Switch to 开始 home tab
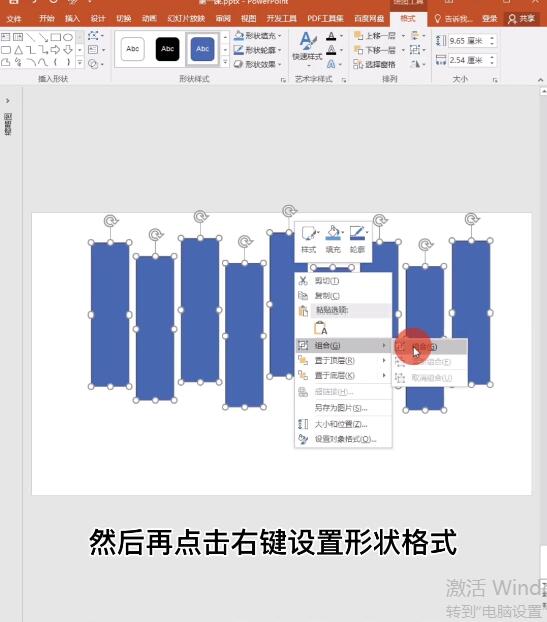The image size is (547, 622). [46, 18]
